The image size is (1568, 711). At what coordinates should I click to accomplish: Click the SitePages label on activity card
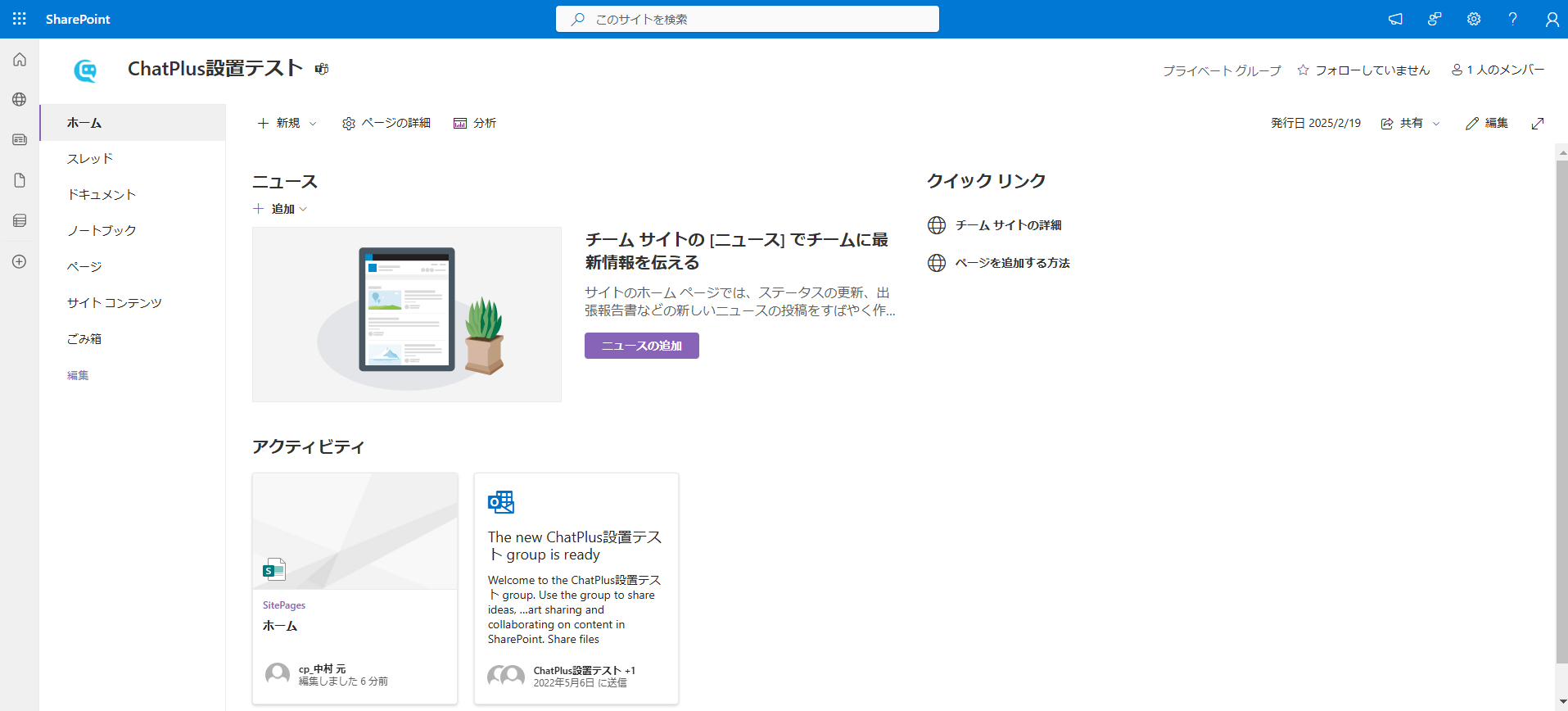pos(284,605)
